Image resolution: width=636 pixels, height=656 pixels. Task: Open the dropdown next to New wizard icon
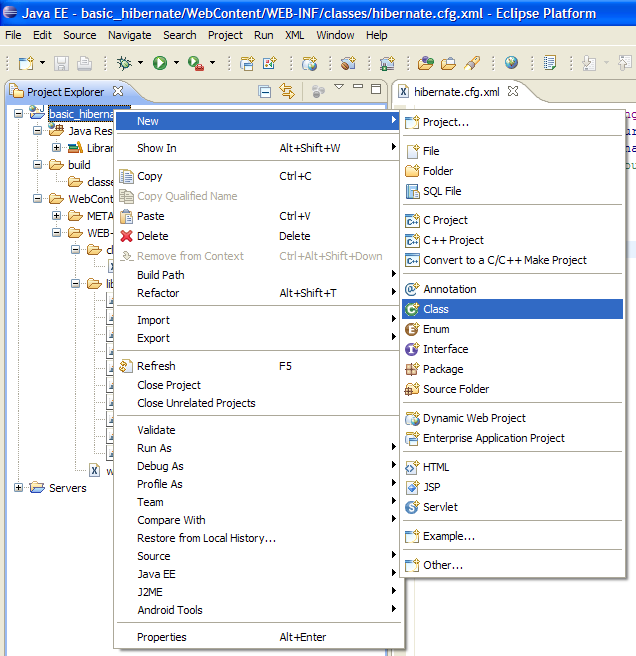[x=42, y=63]
